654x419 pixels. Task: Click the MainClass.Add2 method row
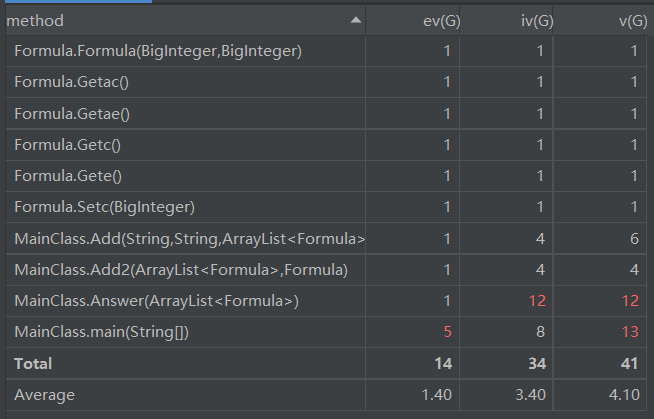pos(180,270)
